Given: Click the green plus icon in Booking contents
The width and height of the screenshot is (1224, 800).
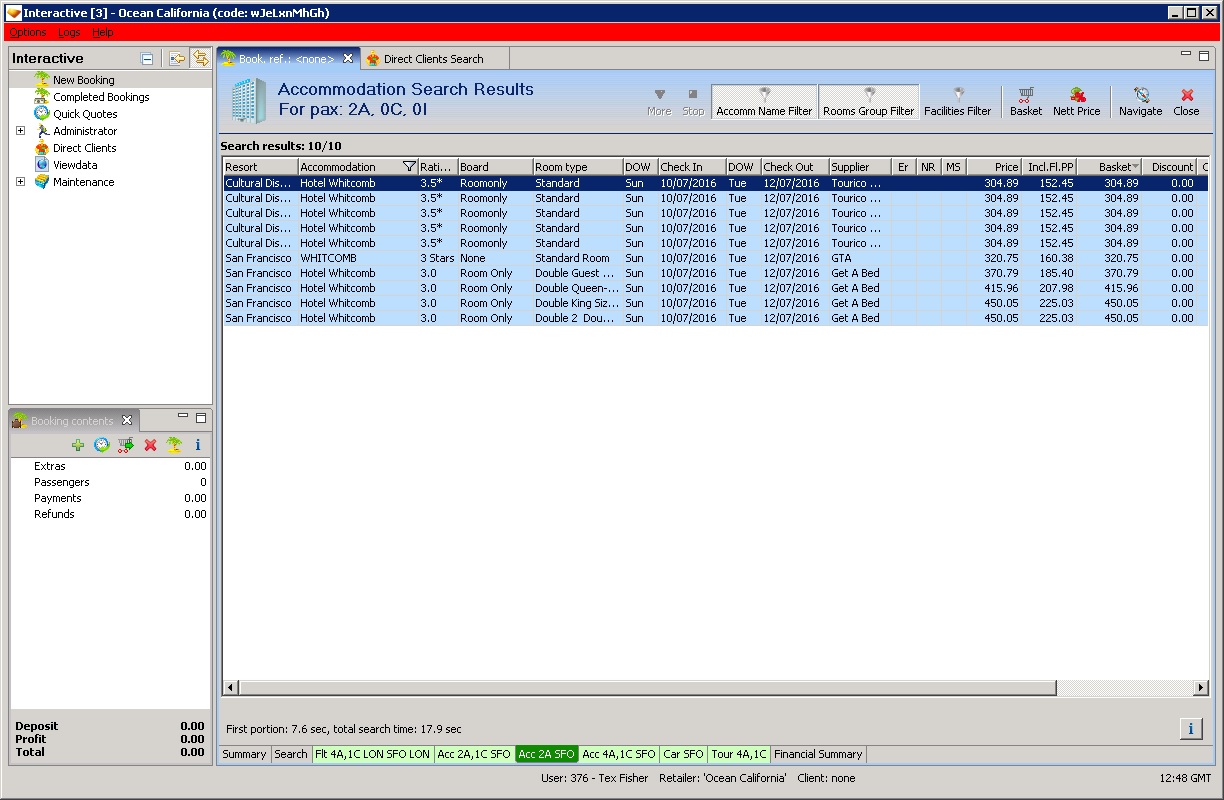Looking at the screenshot, I should [x=78, y=445].
